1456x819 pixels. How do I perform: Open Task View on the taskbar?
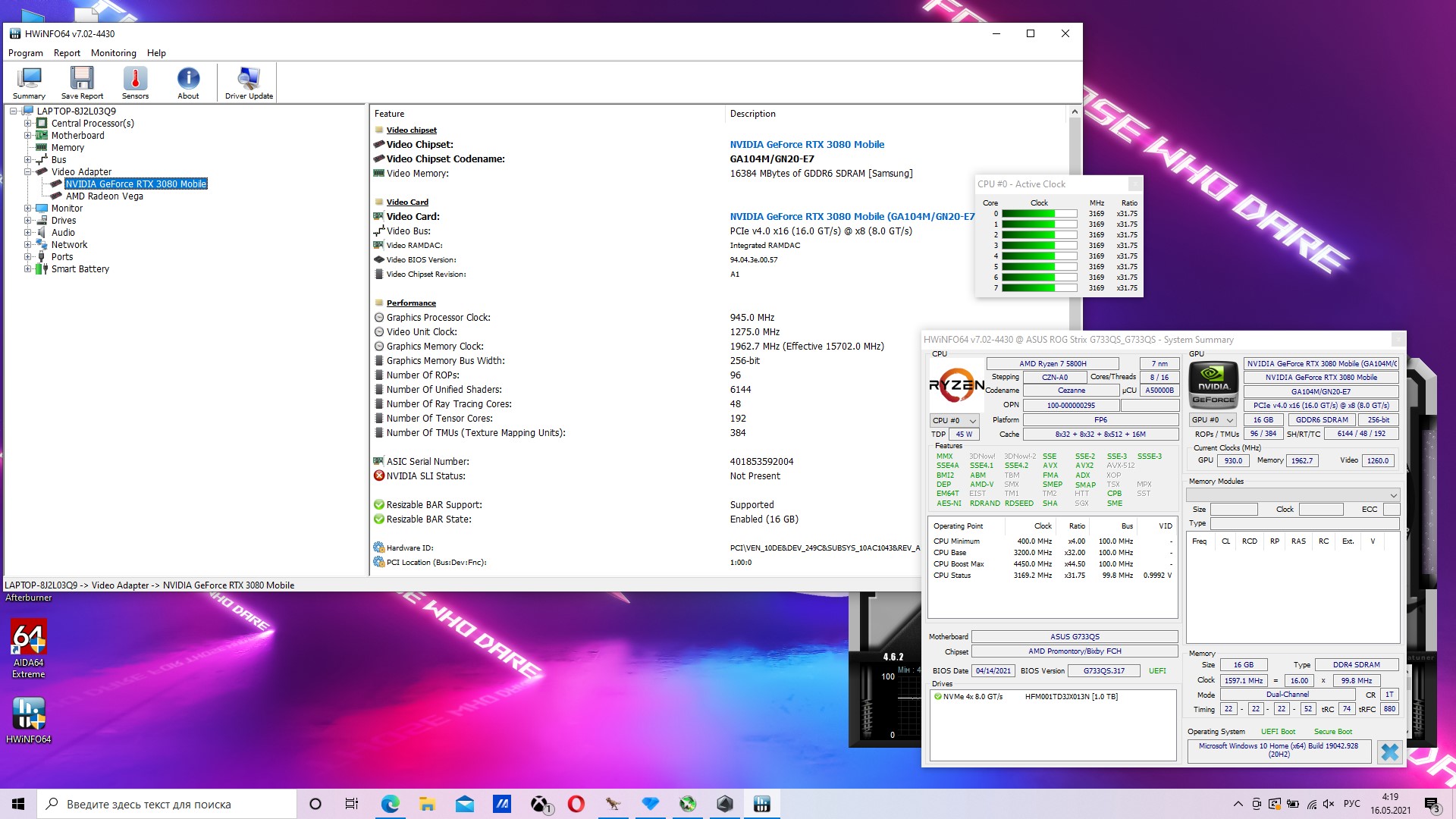[352, 804]
